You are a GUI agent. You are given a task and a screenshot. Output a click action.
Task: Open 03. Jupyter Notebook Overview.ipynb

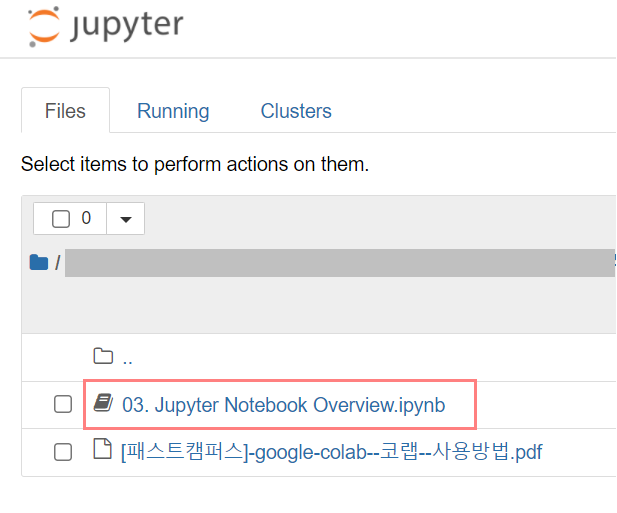(x=284, y=405)
